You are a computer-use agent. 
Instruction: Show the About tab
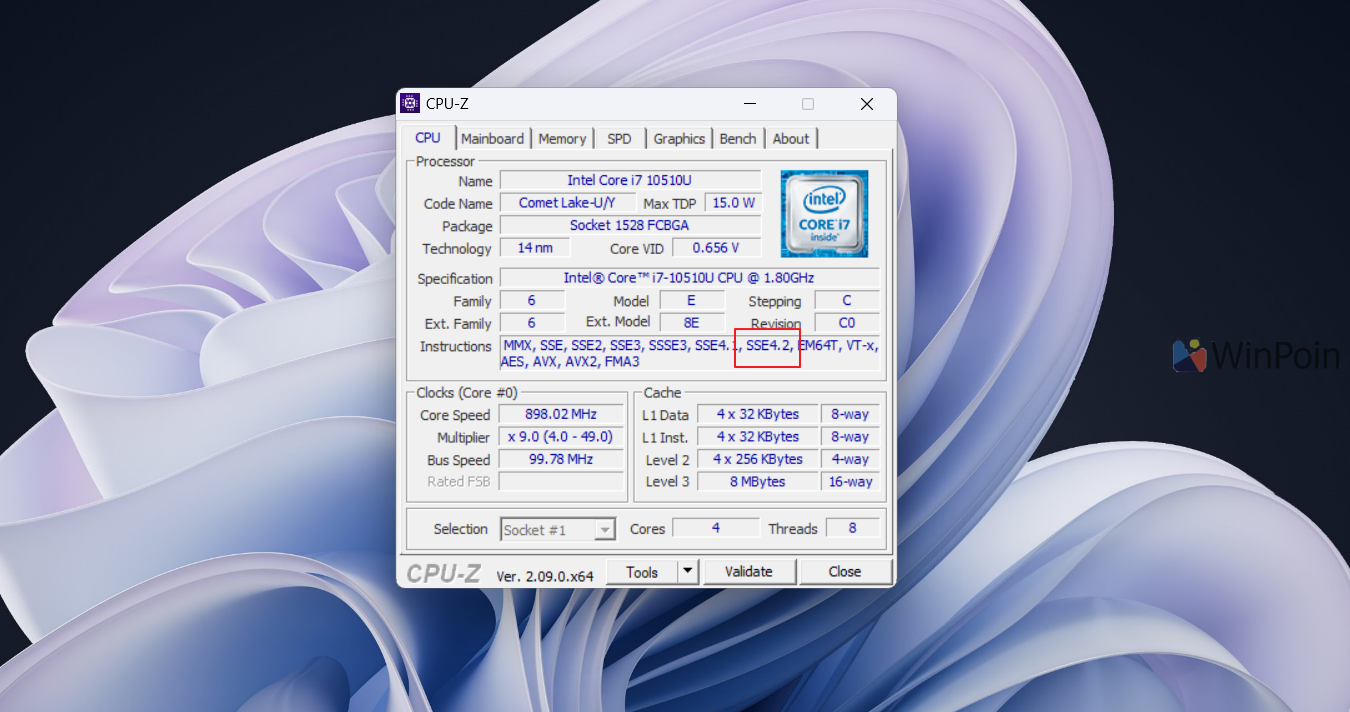pyautogui.click(x=791, y=139)
